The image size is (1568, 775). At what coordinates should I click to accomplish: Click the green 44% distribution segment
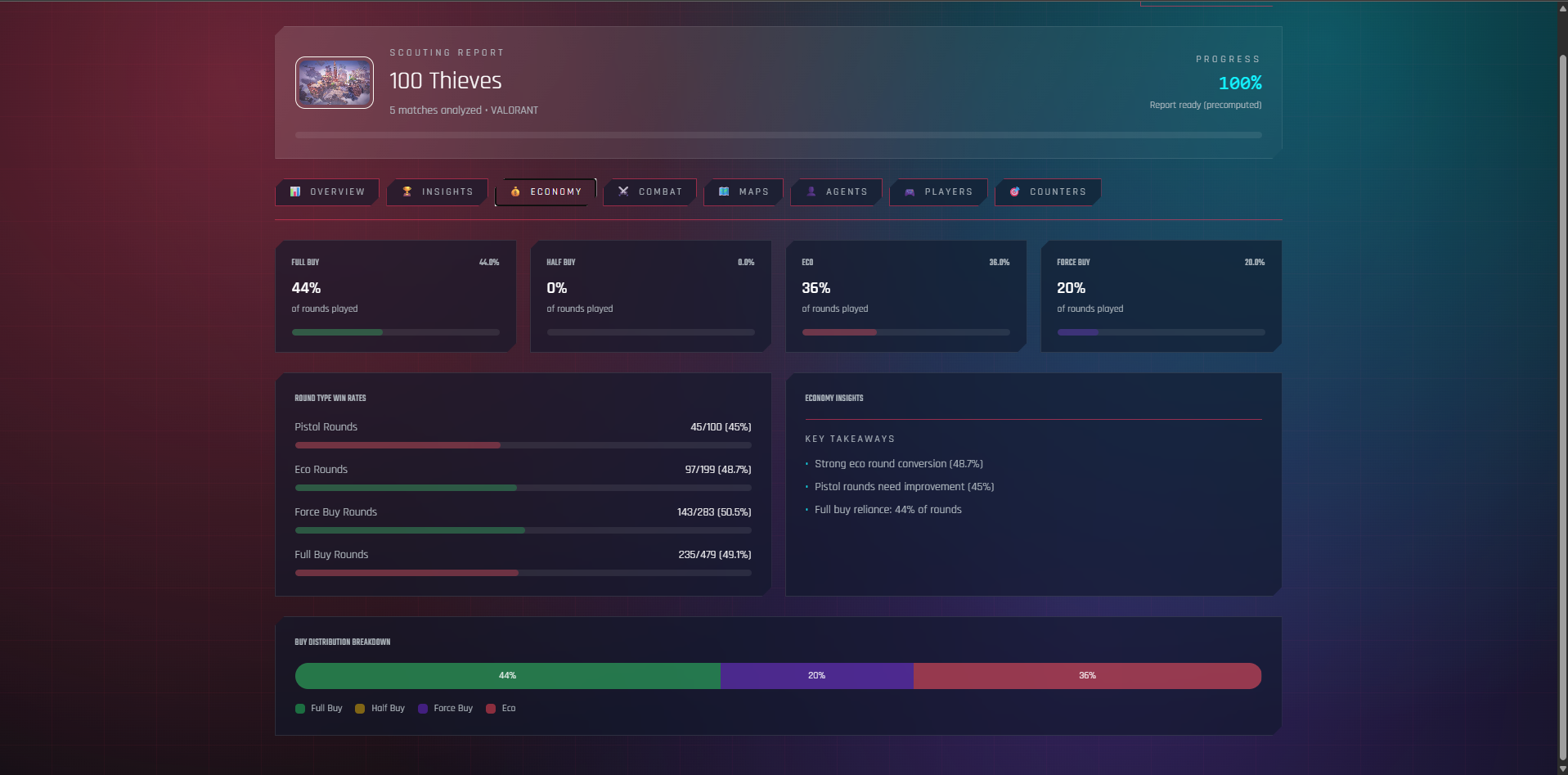pos(508,676)
